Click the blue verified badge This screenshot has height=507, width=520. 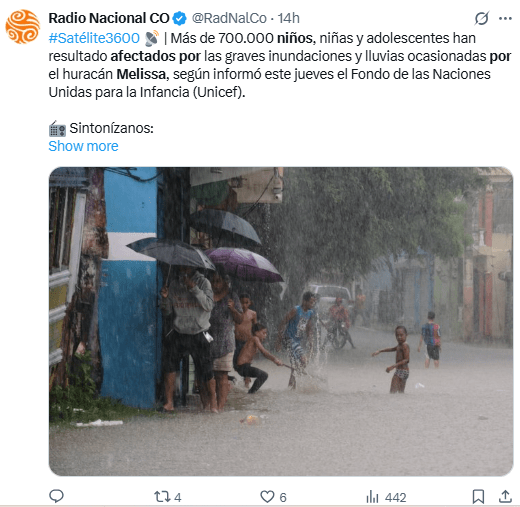pos(180,18)
